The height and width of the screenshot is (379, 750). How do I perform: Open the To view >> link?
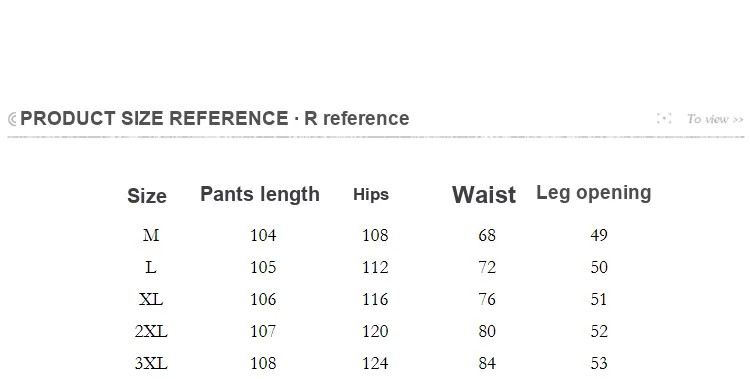point(715,119)
